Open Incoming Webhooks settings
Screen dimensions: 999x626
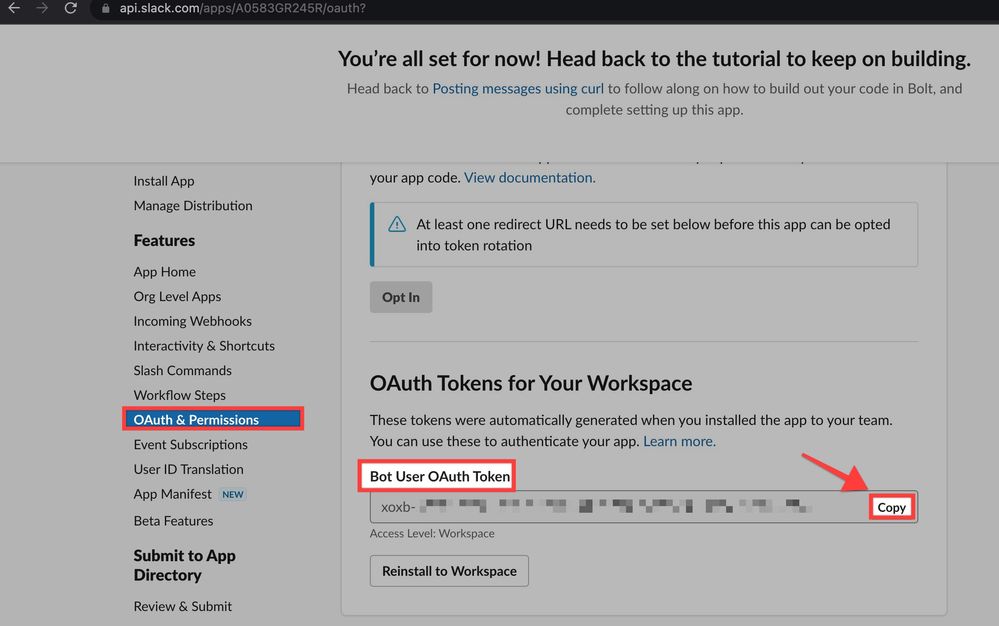click(192, 321)
